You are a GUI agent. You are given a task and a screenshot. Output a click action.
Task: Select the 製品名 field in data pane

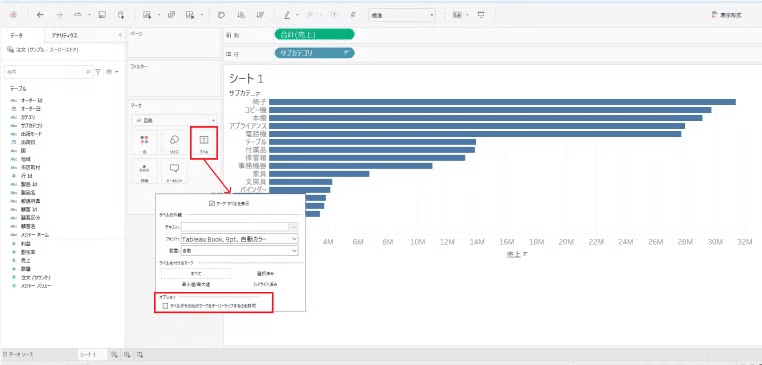28,192
